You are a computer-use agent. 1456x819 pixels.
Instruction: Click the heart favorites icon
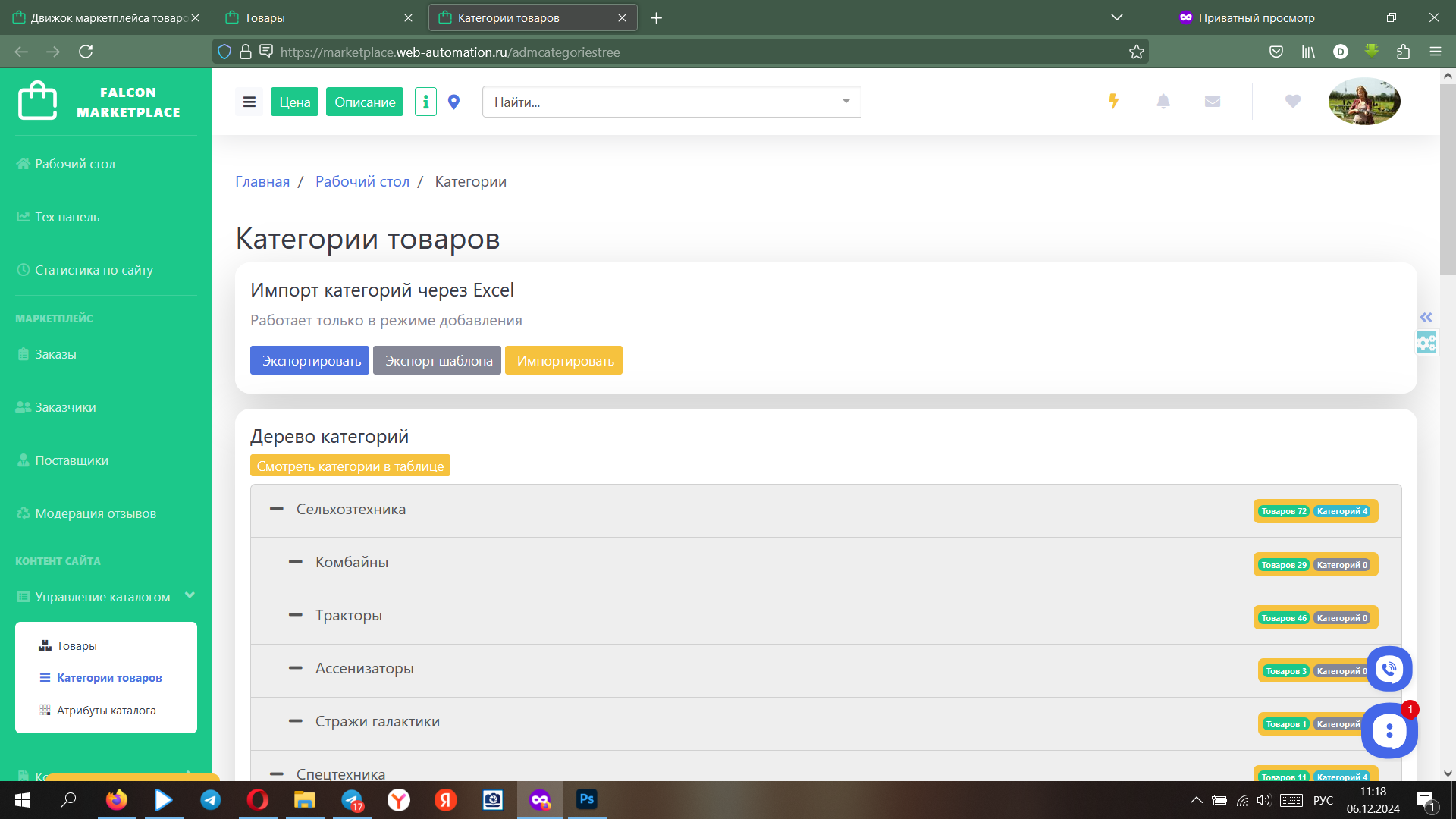pos(1292,101)
